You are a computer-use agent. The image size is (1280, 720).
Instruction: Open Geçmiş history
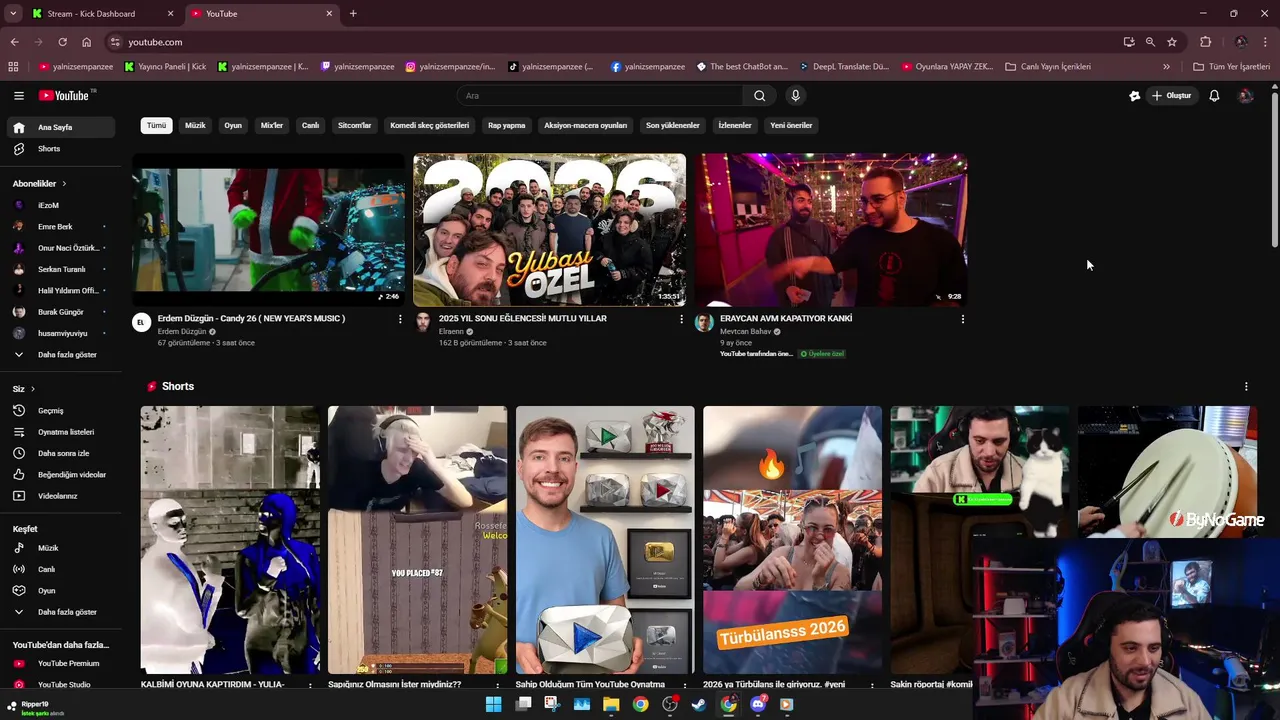(59, 411)
